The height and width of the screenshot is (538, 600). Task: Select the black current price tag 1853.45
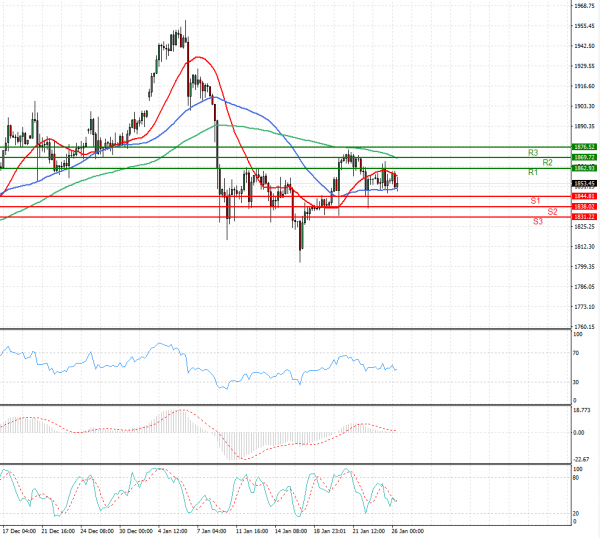(x=584, y=184)
